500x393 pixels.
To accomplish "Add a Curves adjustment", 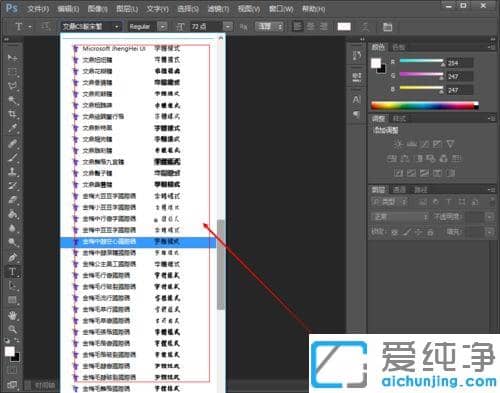I will [x=425, y=144].
